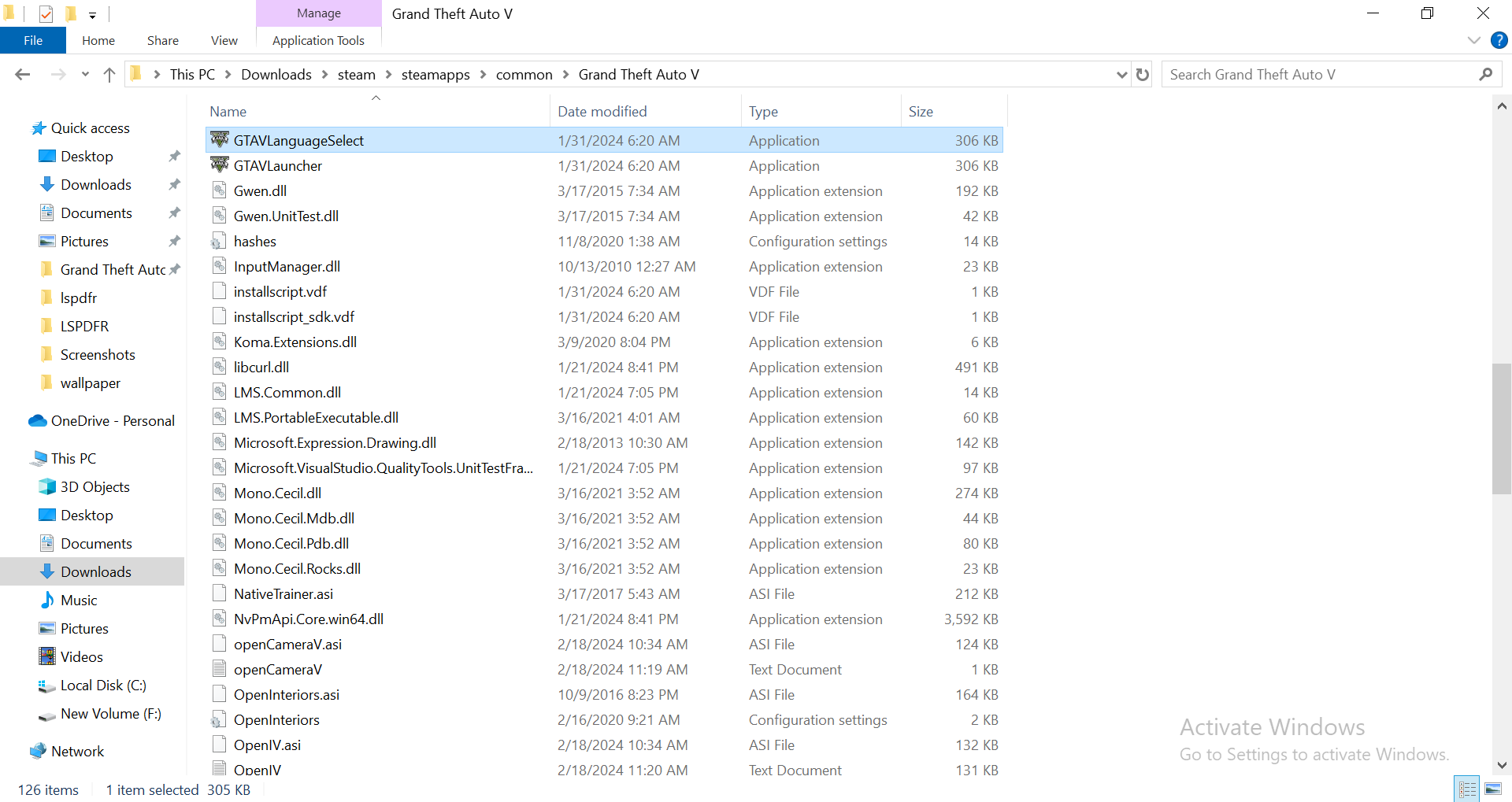Click the GTAVLauncher application icon
Viewport: 1512px width, 802px height.
[x=220, y=165]
